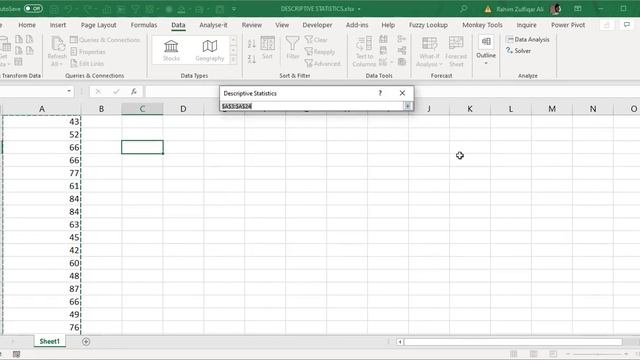Click the Remove Duplicates icon
Viewport: 640px width, 360px height.
(x=383, y=51)
